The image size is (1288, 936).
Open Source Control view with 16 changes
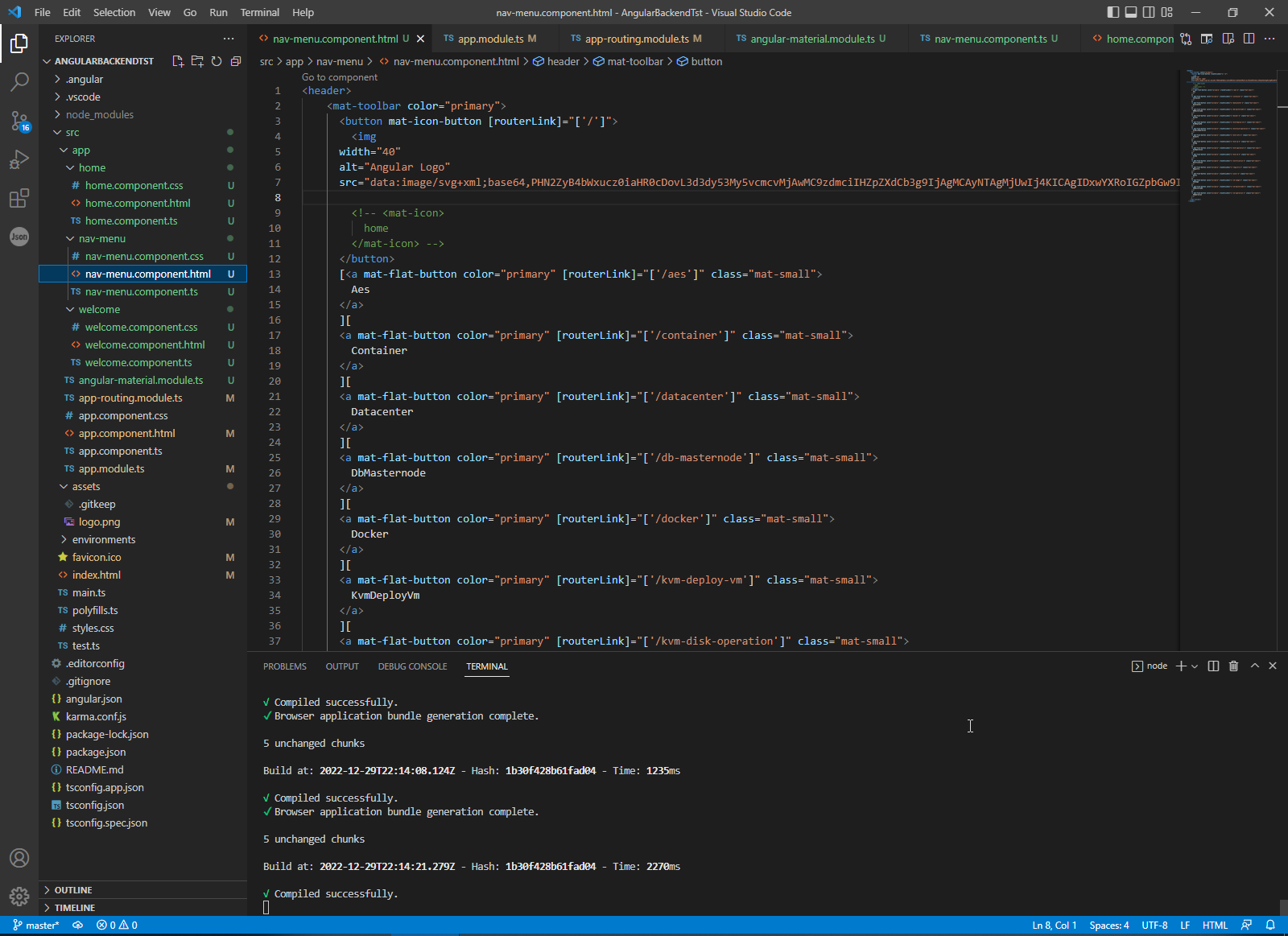point(19,121)
